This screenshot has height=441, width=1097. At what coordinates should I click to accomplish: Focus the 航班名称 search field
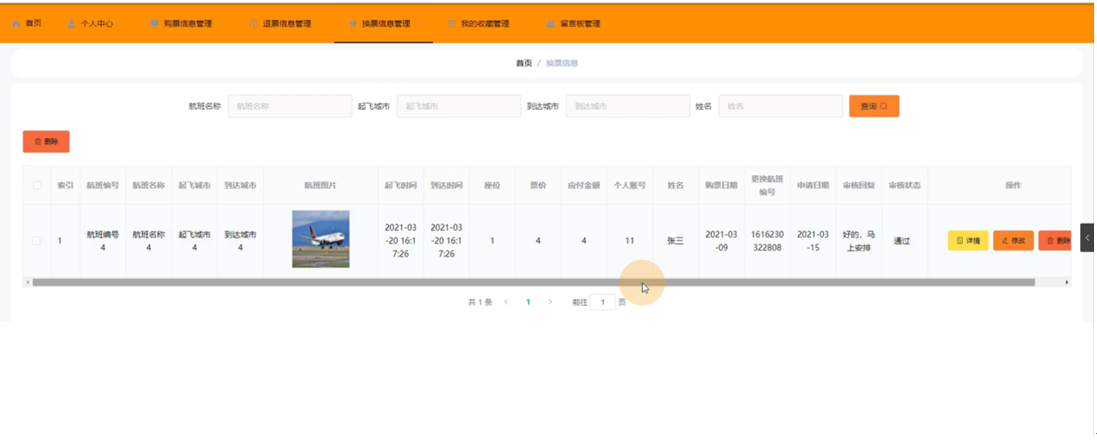(x=290, y=106)
